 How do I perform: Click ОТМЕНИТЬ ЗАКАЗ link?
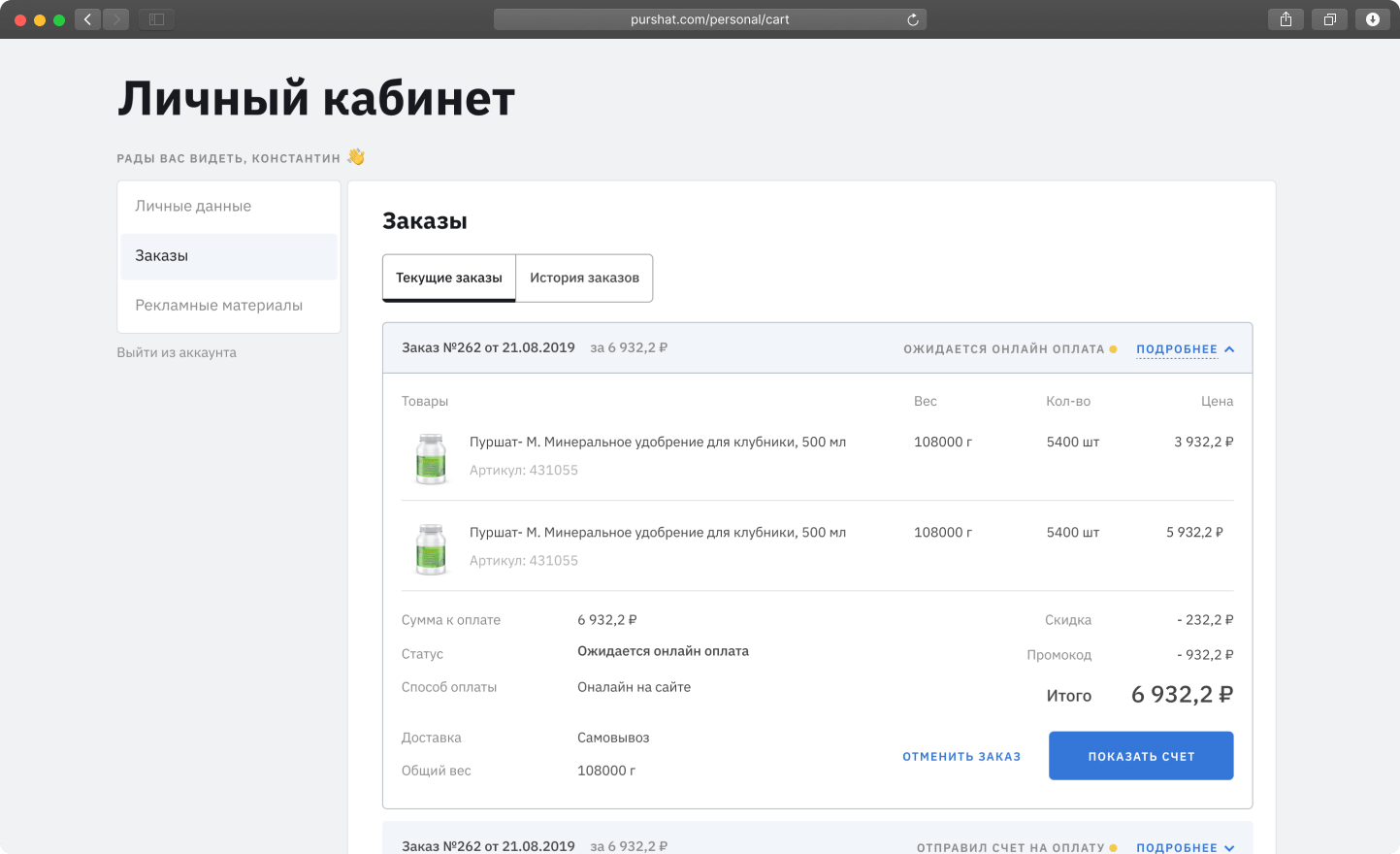961,756
